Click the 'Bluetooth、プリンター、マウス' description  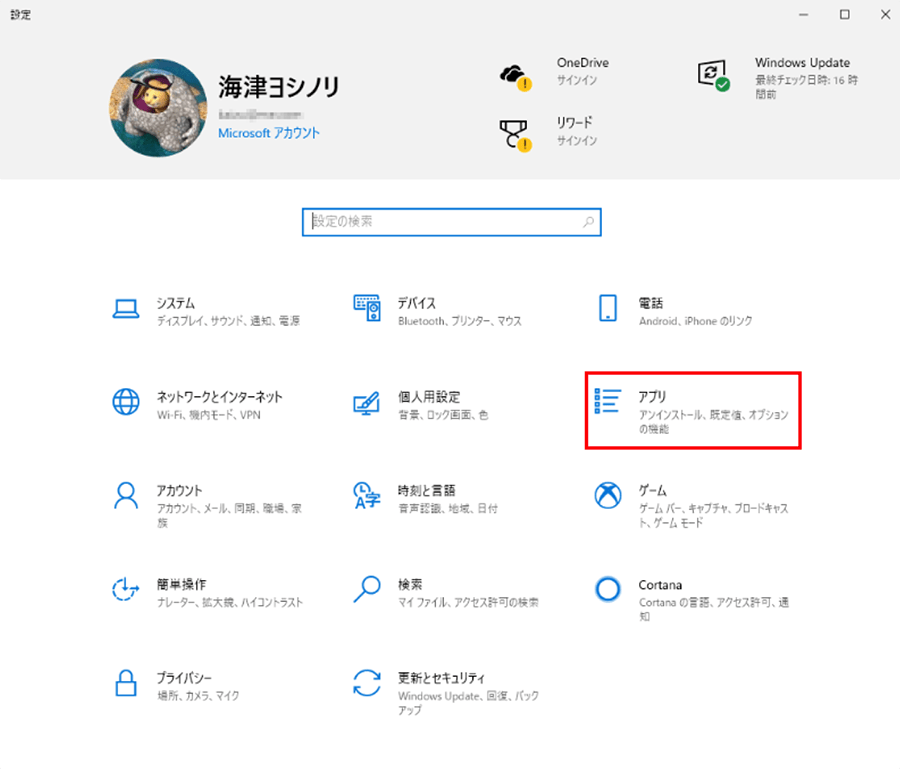[460, 321]
